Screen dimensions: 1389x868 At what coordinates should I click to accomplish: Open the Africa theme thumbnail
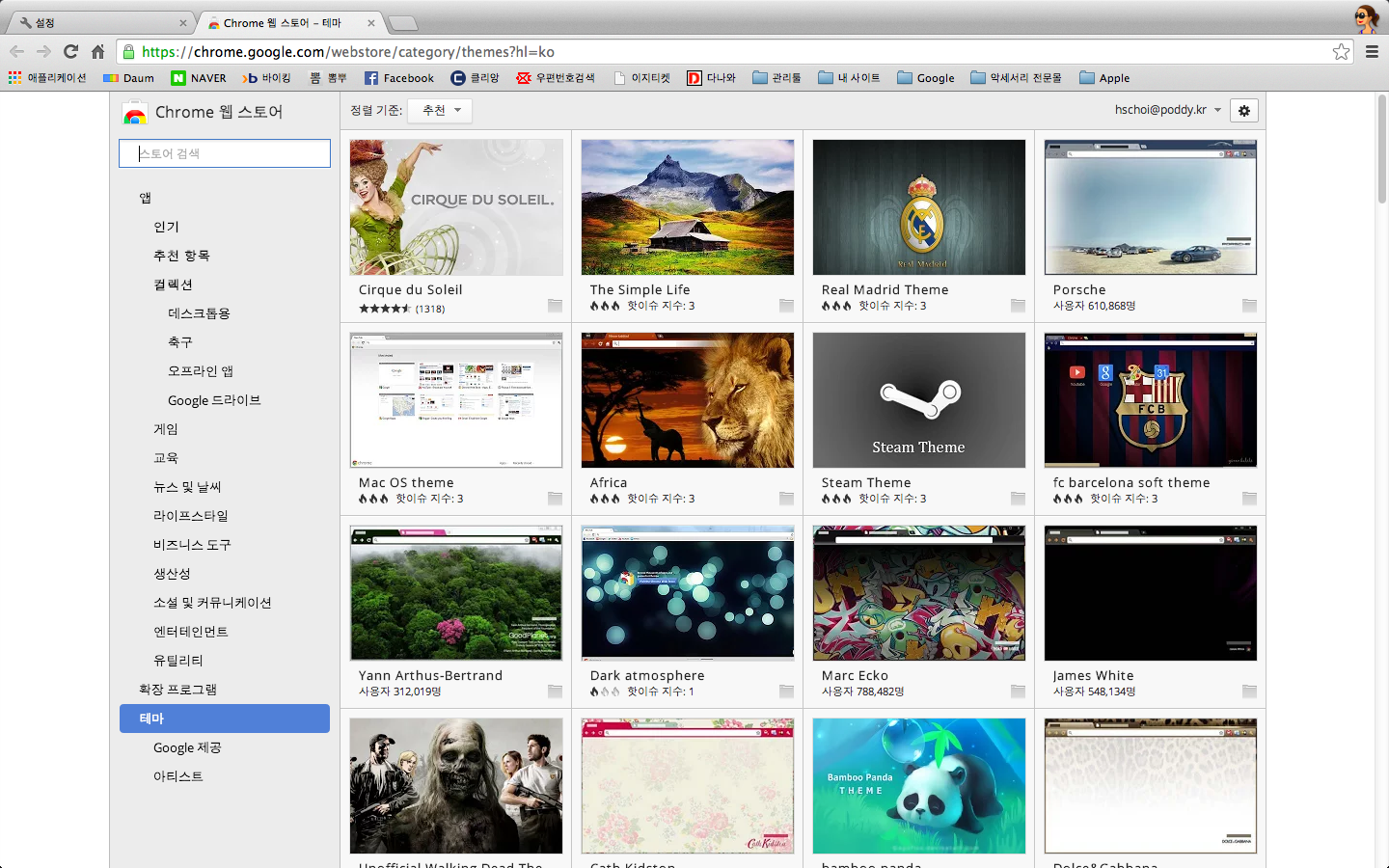[x=688, y=400]
